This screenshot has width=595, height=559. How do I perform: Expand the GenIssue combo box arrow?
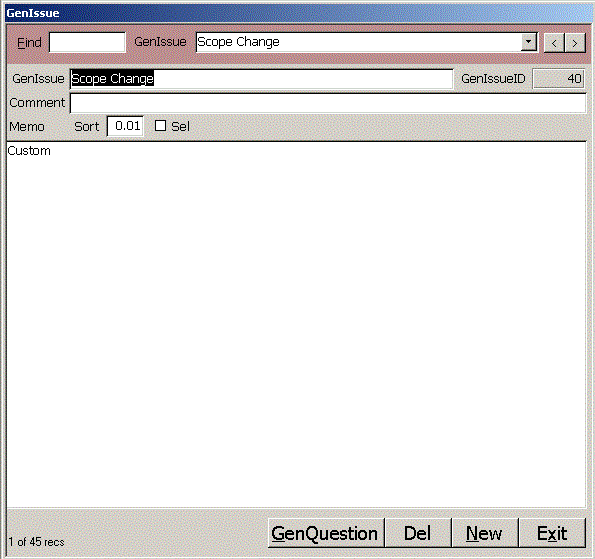click(528, 42)
